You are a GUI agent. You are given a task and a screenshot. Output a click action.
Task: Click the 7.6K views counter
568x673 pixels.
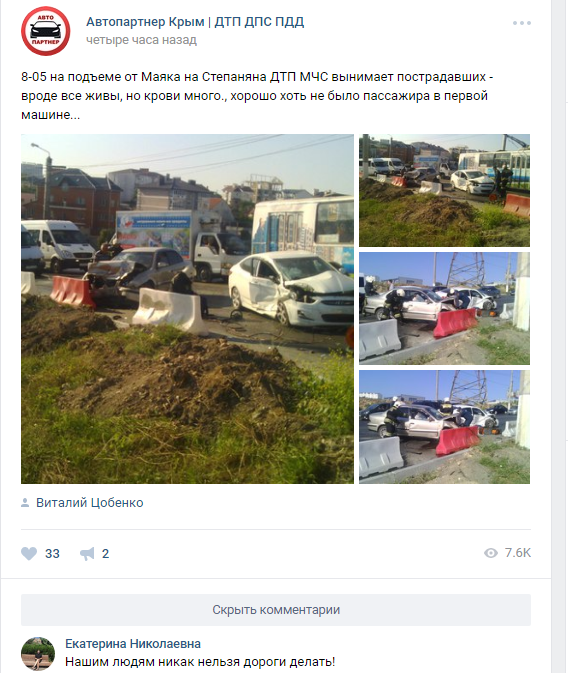tap(518, 553)
